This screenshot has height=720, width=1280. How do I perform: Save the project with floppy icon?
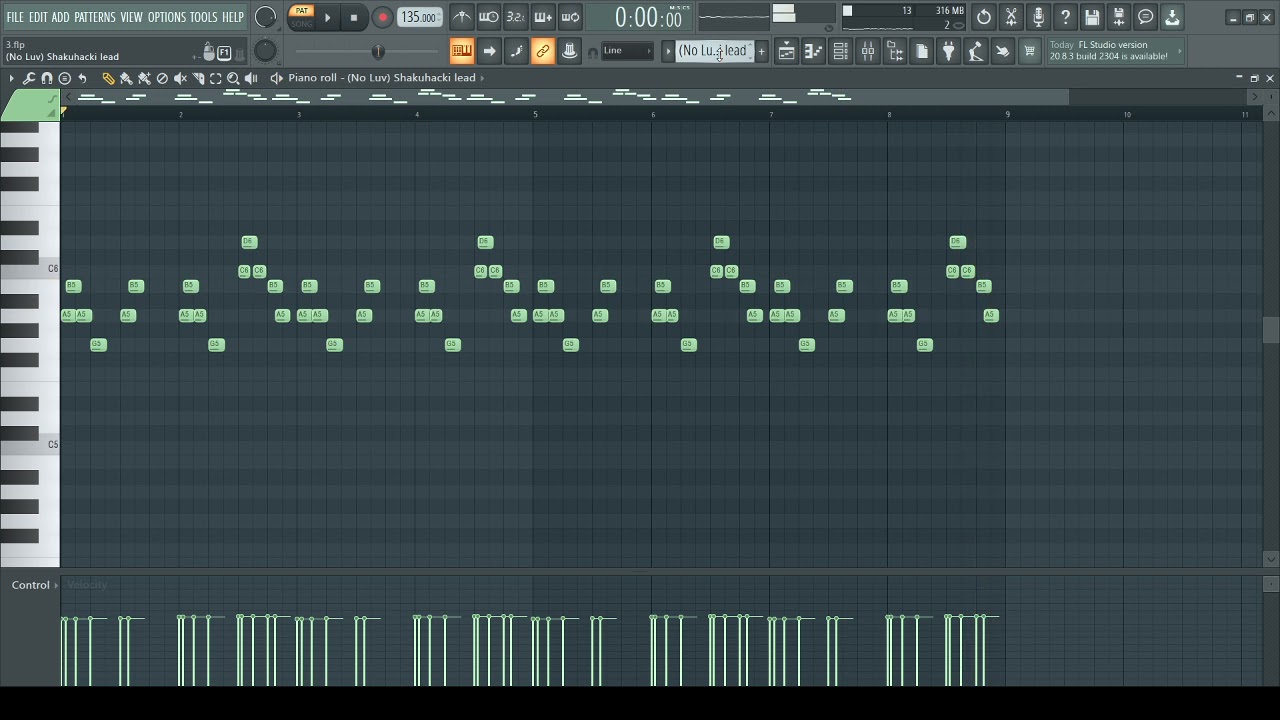click(1092, 17)
